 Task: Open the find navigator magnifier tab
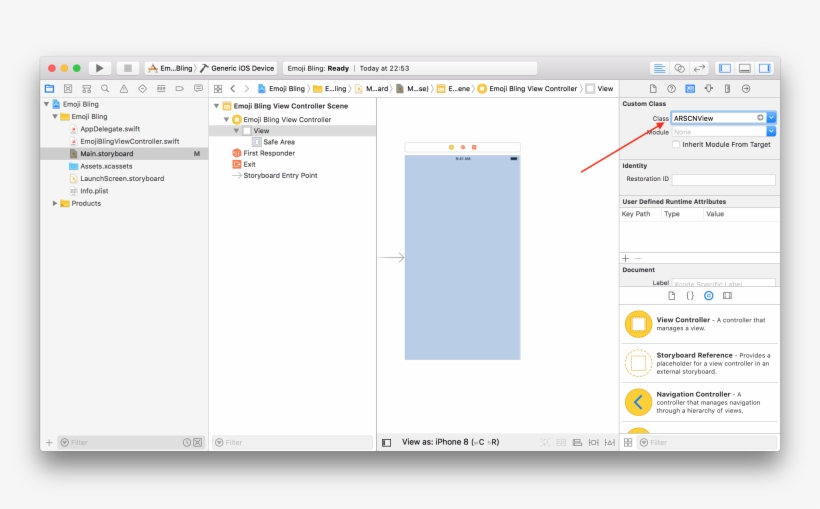coord(105,88)
